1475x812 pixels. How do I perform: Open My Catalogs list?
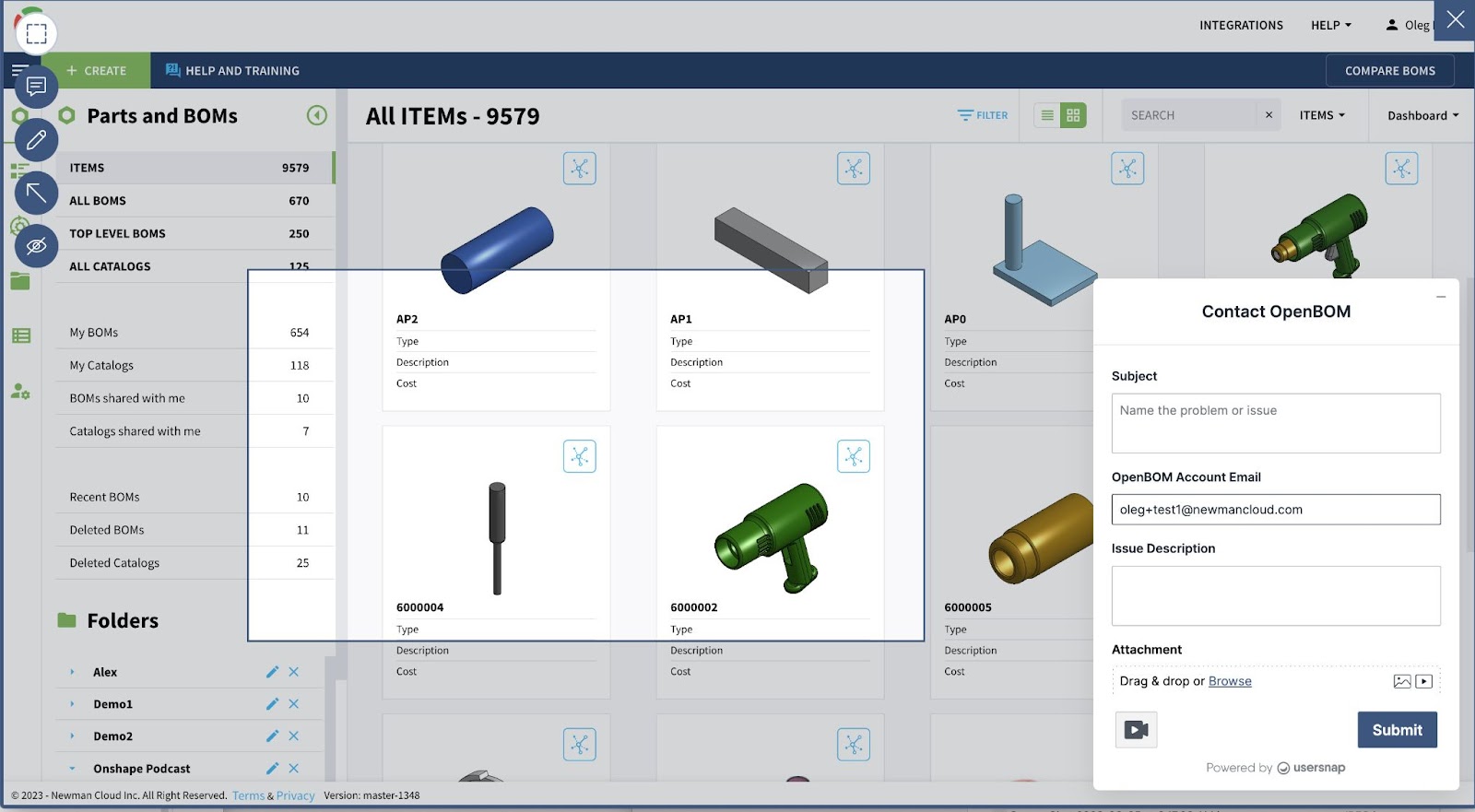pyautogui.click(x=194, y=365)
